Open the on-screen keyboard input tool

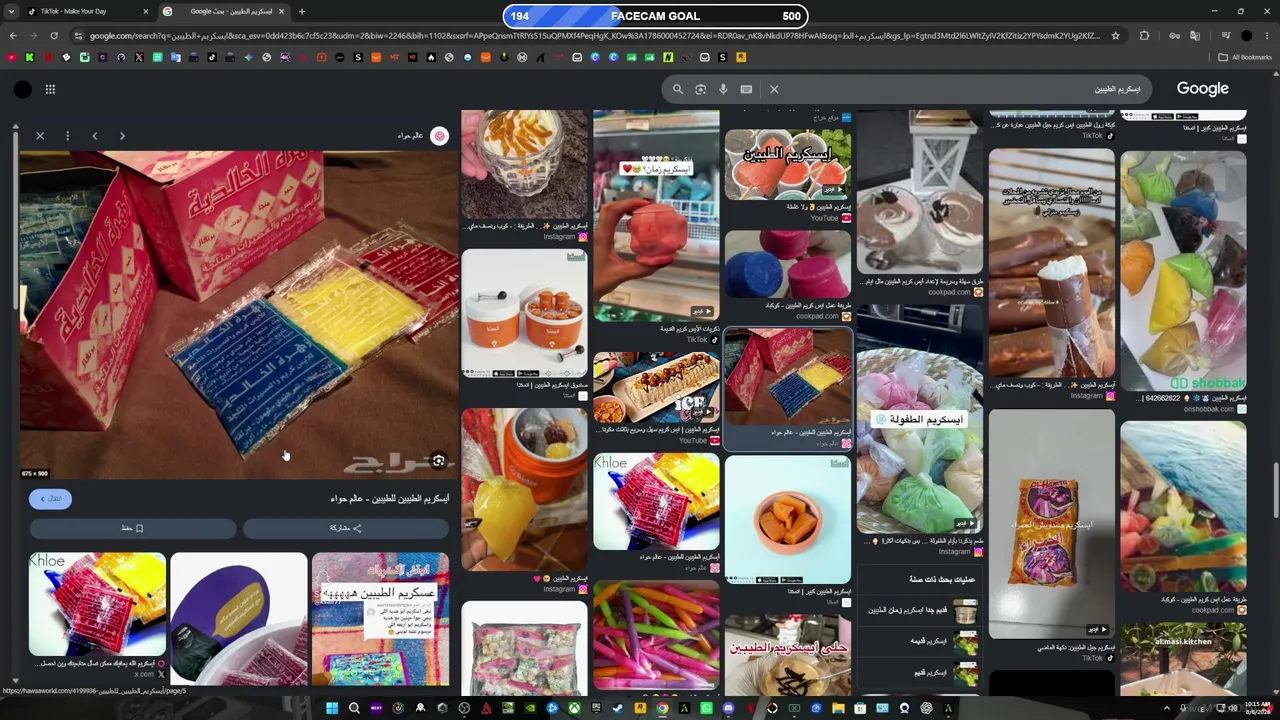746,89
